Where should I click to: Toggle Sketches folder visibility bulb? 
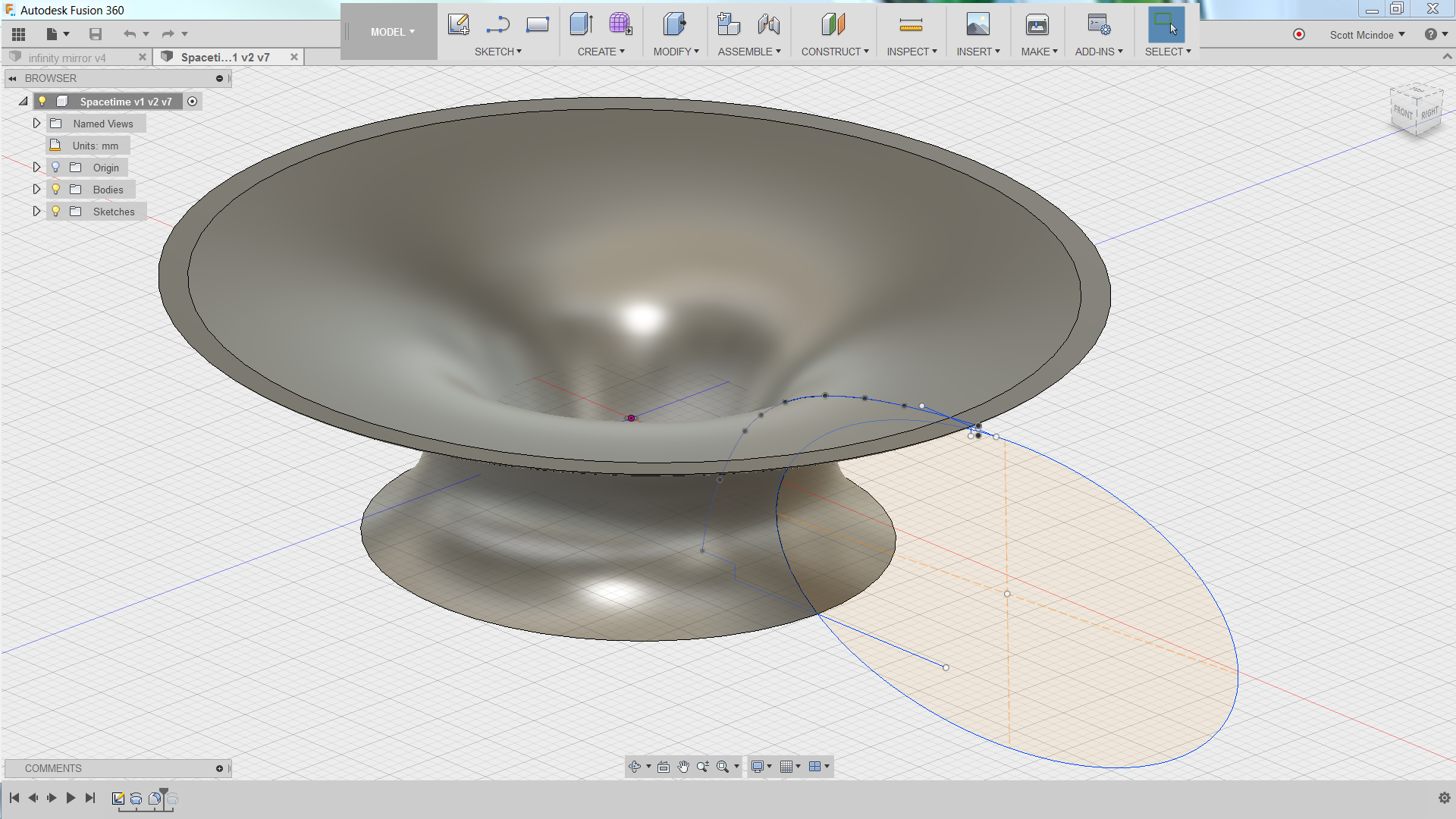pyautogui.click(x=55, y=211)
